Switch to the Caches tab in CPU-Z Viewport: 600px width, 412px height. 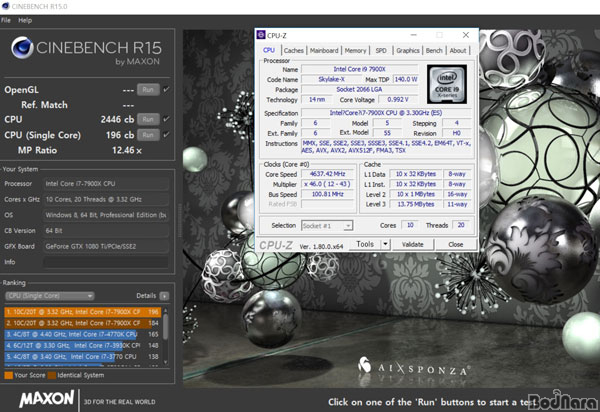click(x=293, y=50)
